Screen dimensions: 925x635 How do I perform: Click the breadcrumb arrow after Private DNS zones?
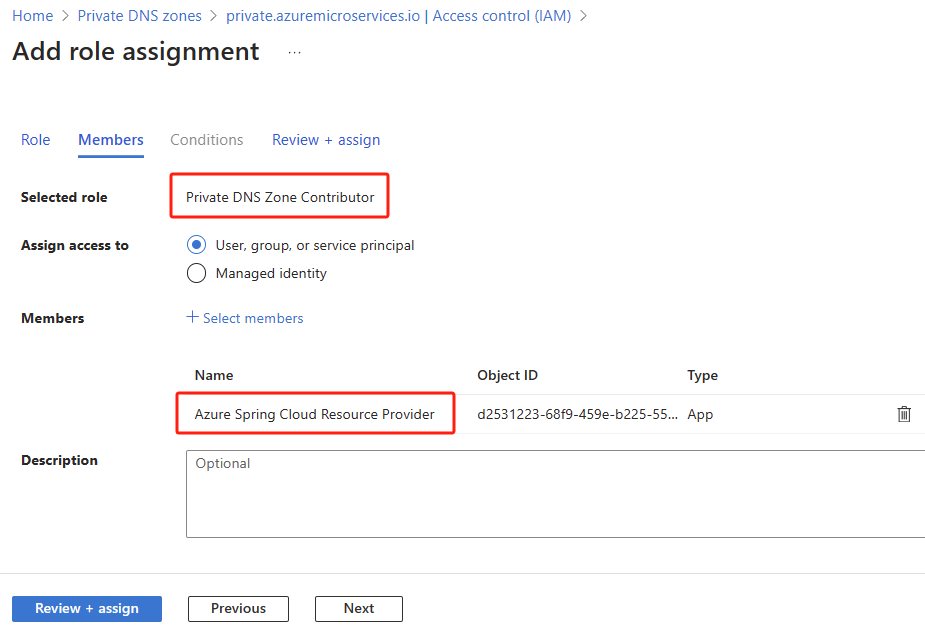tap(215, 15)
